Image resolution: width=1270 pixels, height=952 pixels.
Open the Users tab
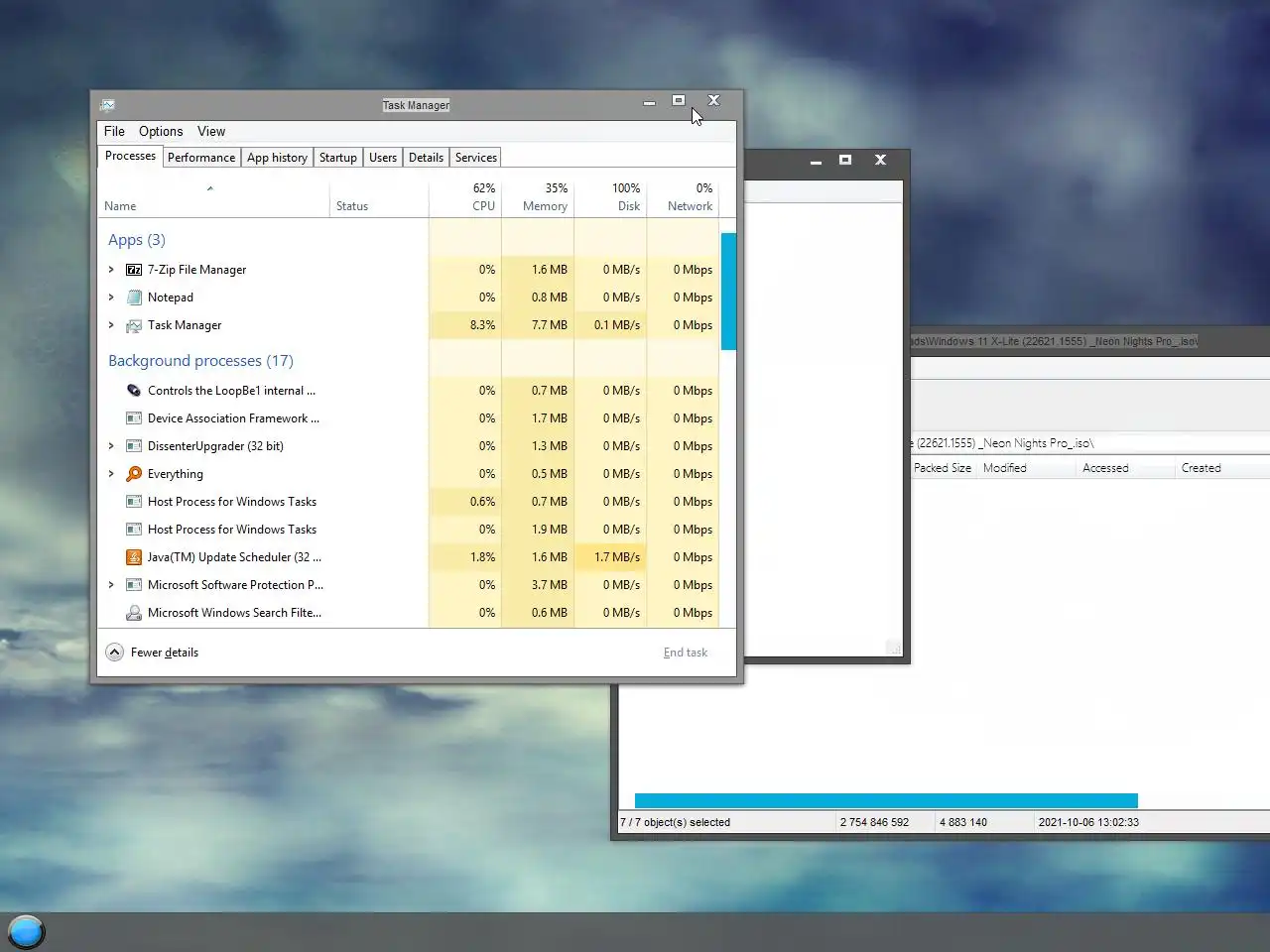pos(383,158)
